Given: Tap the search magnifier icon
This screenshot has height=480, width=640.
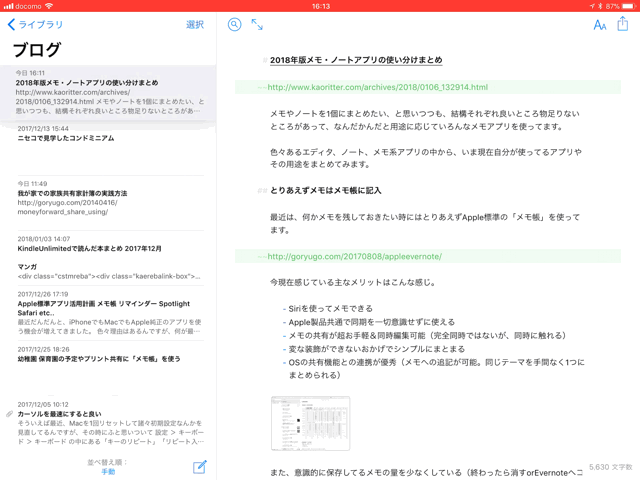Looking at the screenshot, I should pyautogui.click(x=234, y=25).
